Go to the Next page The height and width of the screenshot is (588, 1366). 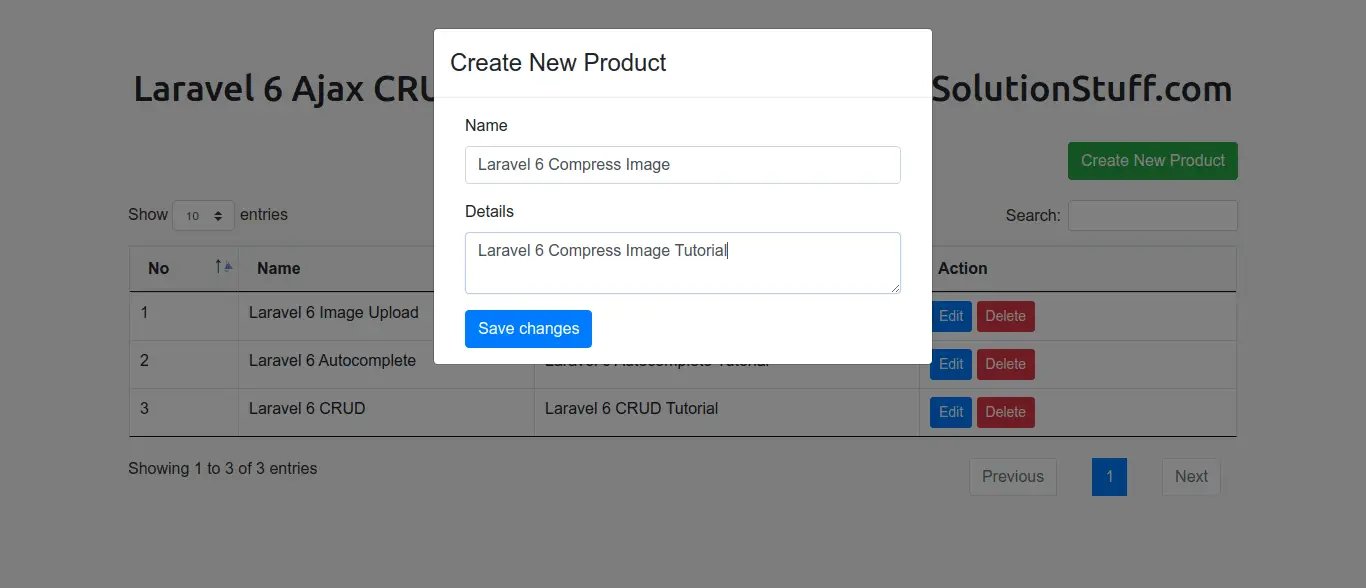(1191, 477)
